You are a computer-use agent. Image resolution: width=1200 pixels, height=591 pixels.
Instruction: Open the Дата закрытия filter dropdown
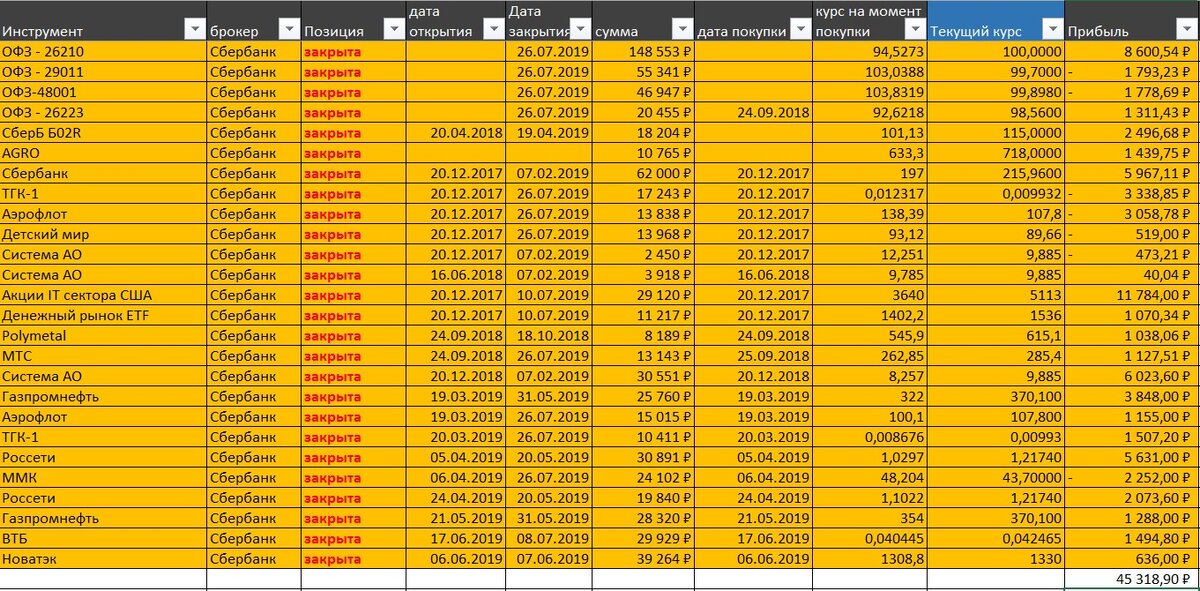(x=579, y=30)
